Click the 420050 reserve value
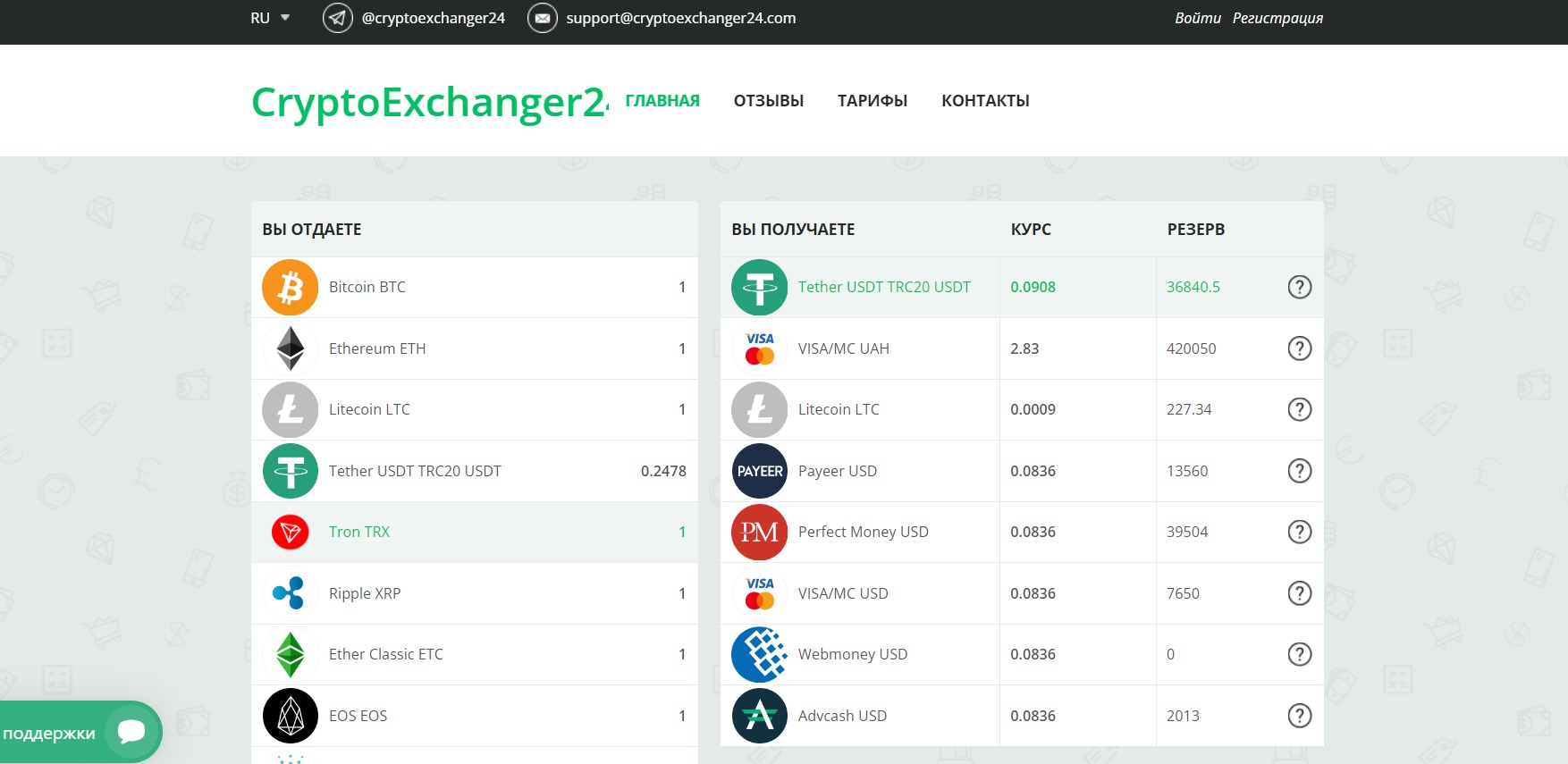1568x764 pixels. point(1191,348)
